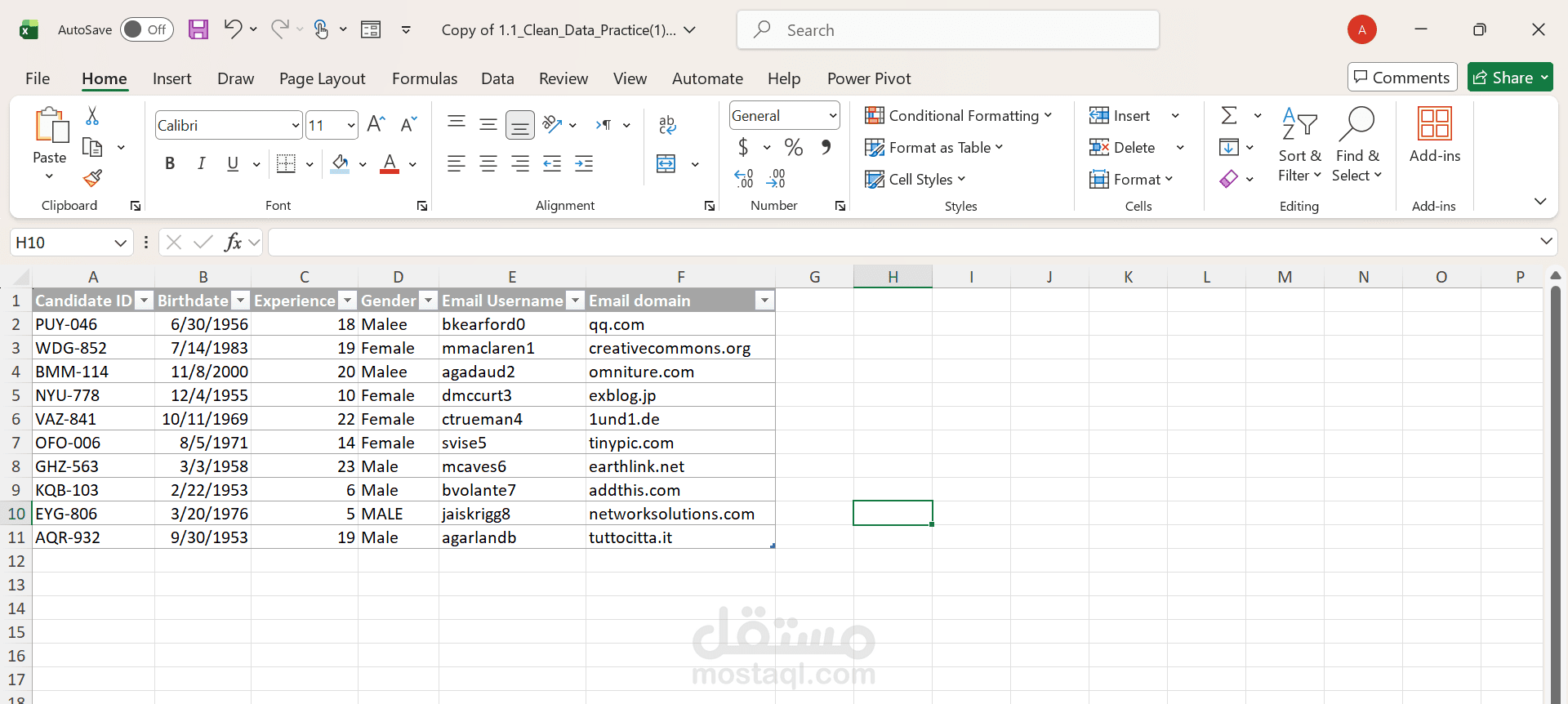Image resolution: width=1568 pixels, height=704 pixels.
Task: Toggle Bottom Align button
Action: [x=520, y=125]
